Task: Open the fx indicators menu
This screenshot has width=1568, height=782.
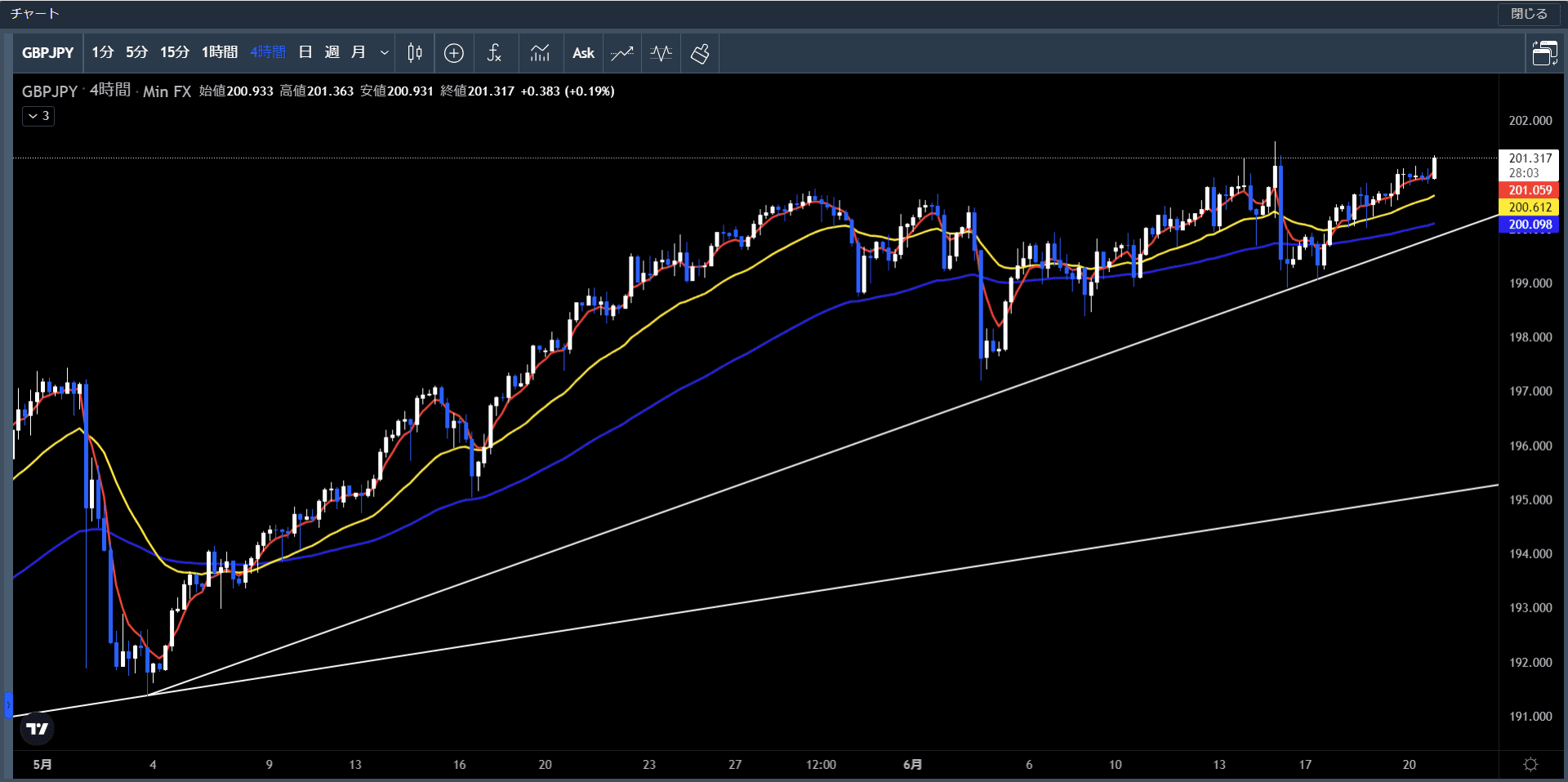Action: [494, 53]
